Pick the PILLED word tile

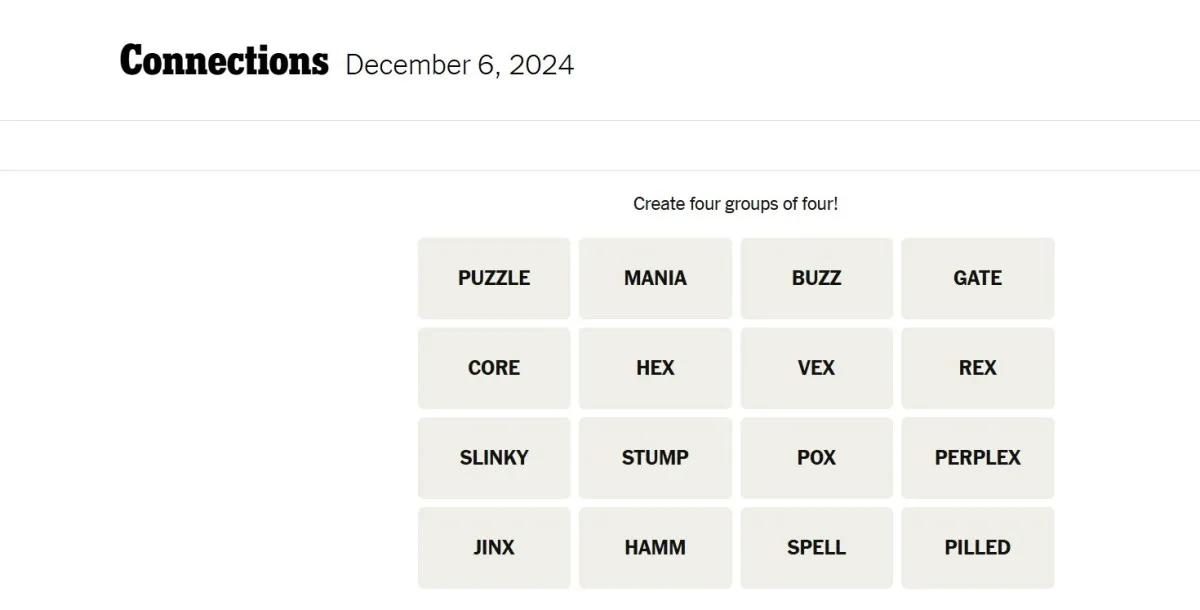click(977, 548)
